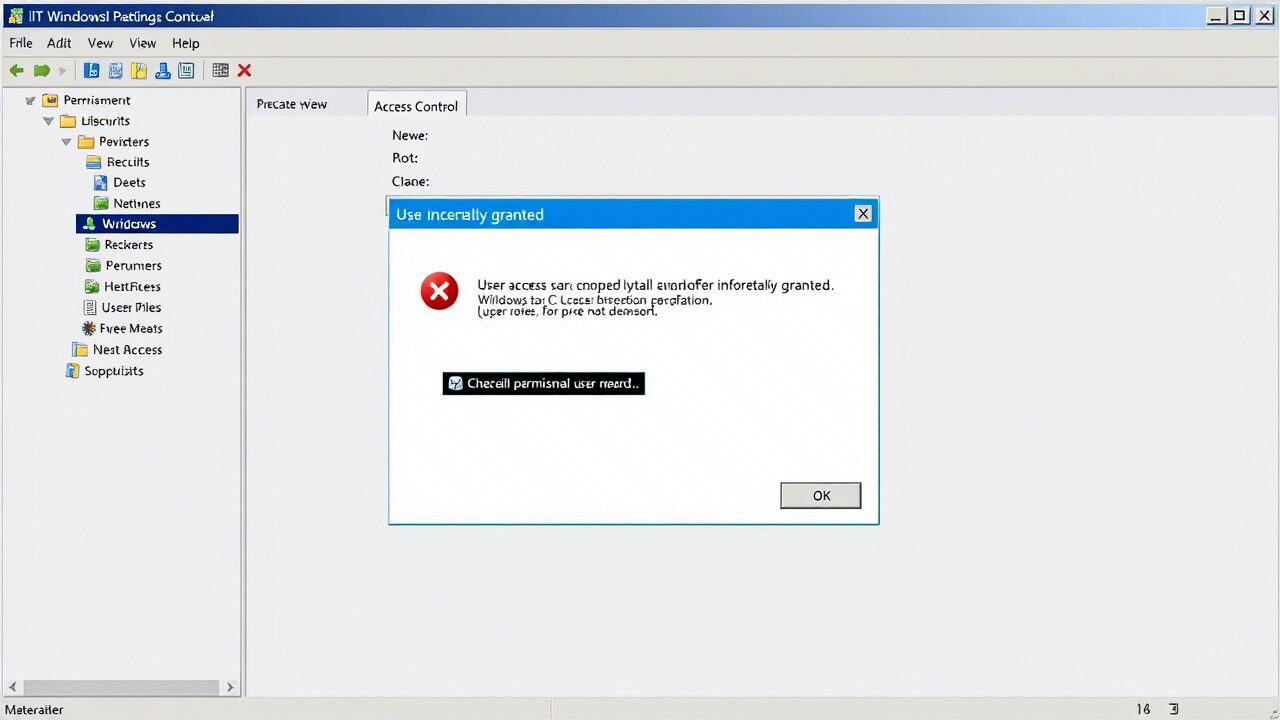Click the app icon in the title bar
This screenshot has width=1280, height=720.
pos(15,16)
